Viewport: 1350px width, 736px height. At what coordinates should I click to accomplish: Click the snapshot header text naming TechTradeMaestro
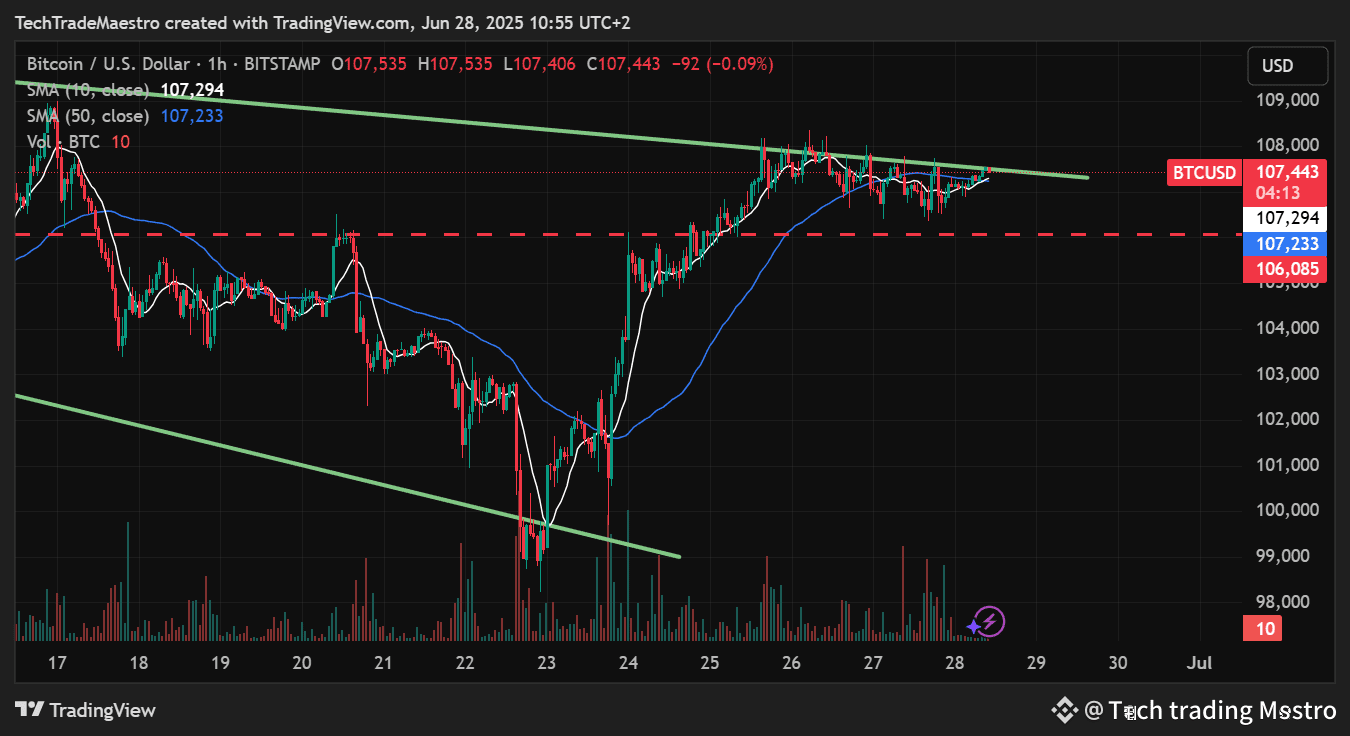(322, 22)
